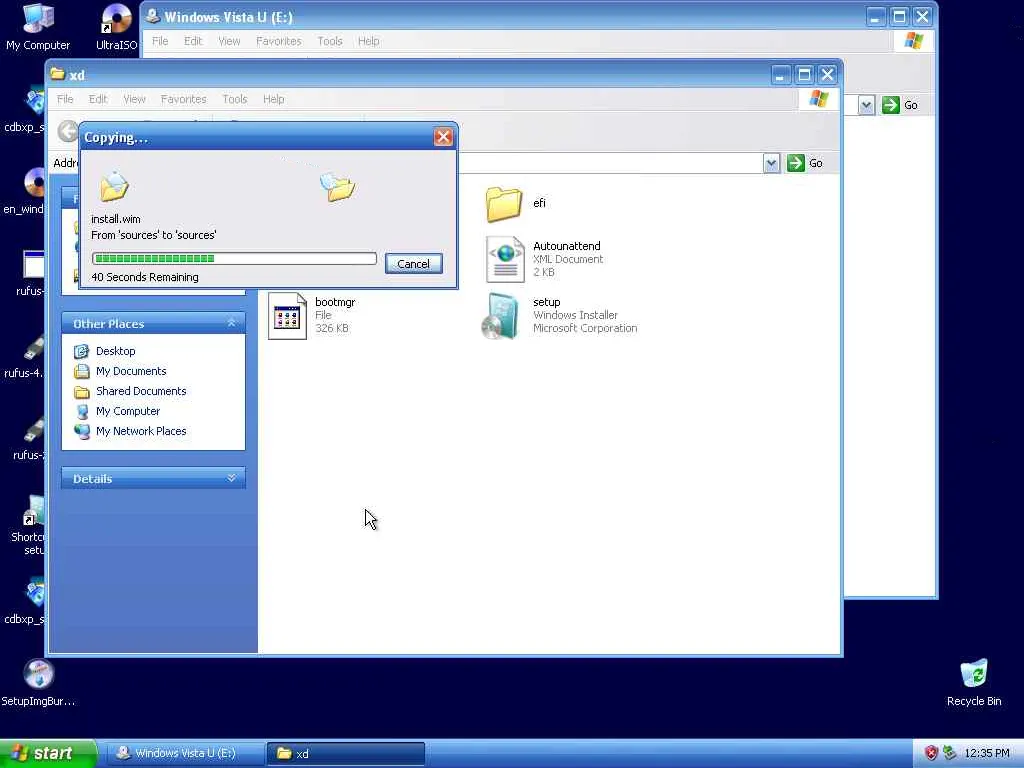Click the address field in xd window
Image resolution: width=1024 pixels, height=768 pixels.
610,163
